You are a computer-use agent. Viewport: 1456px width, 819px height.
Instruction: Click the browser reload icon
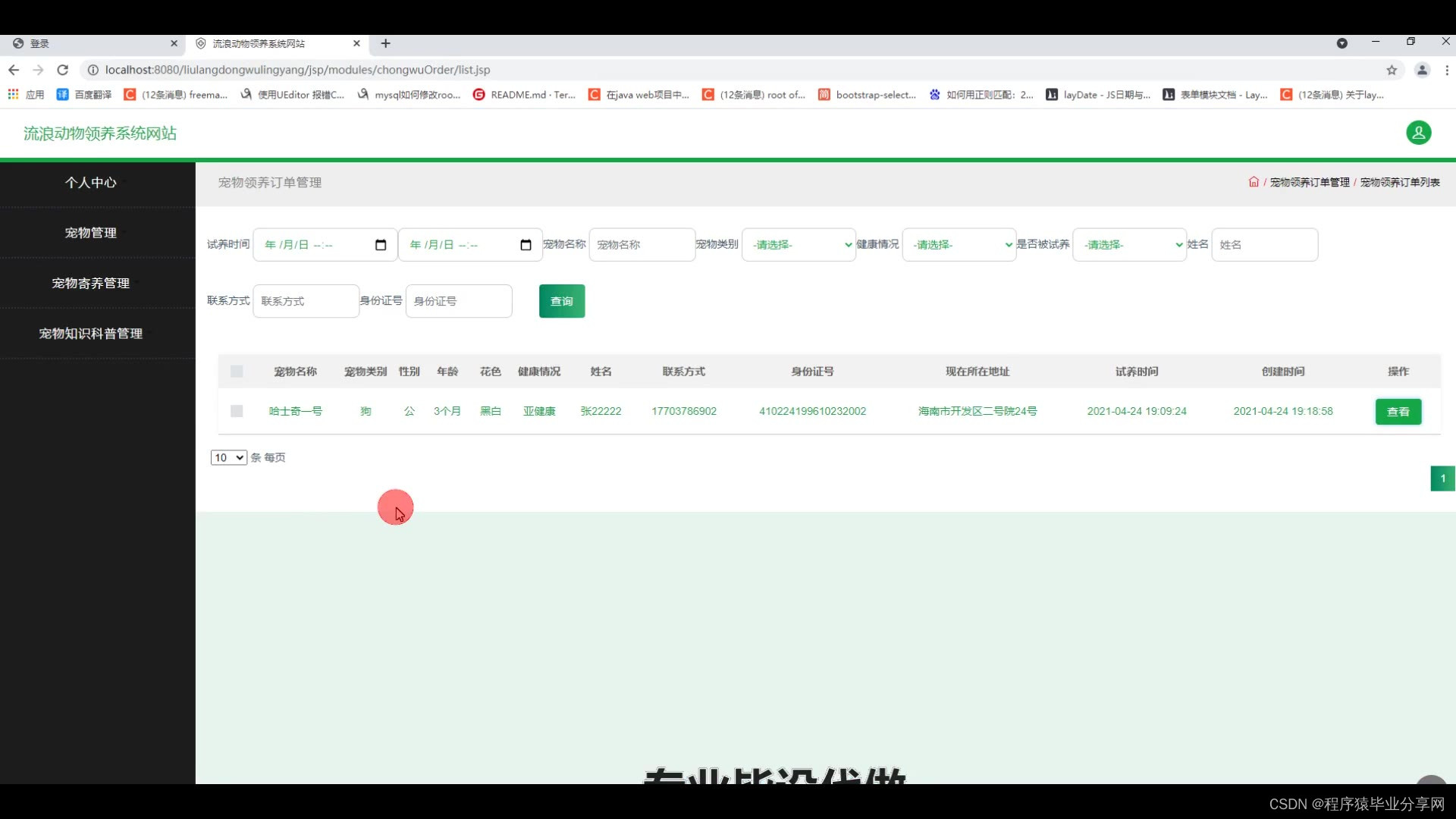[63, 70]
